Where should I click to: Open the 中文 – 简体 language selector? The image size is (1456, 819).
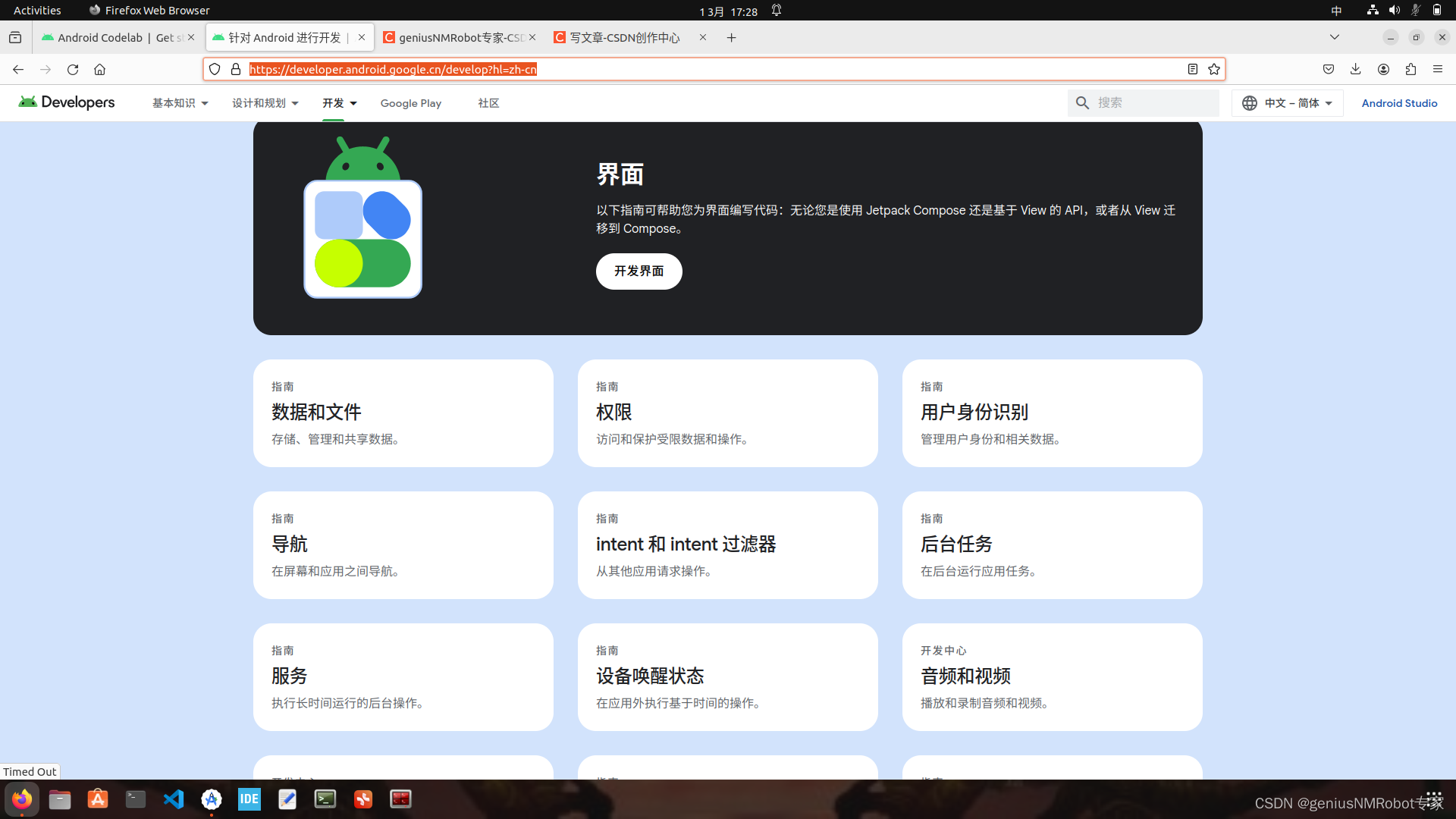tap(1287, 103)
